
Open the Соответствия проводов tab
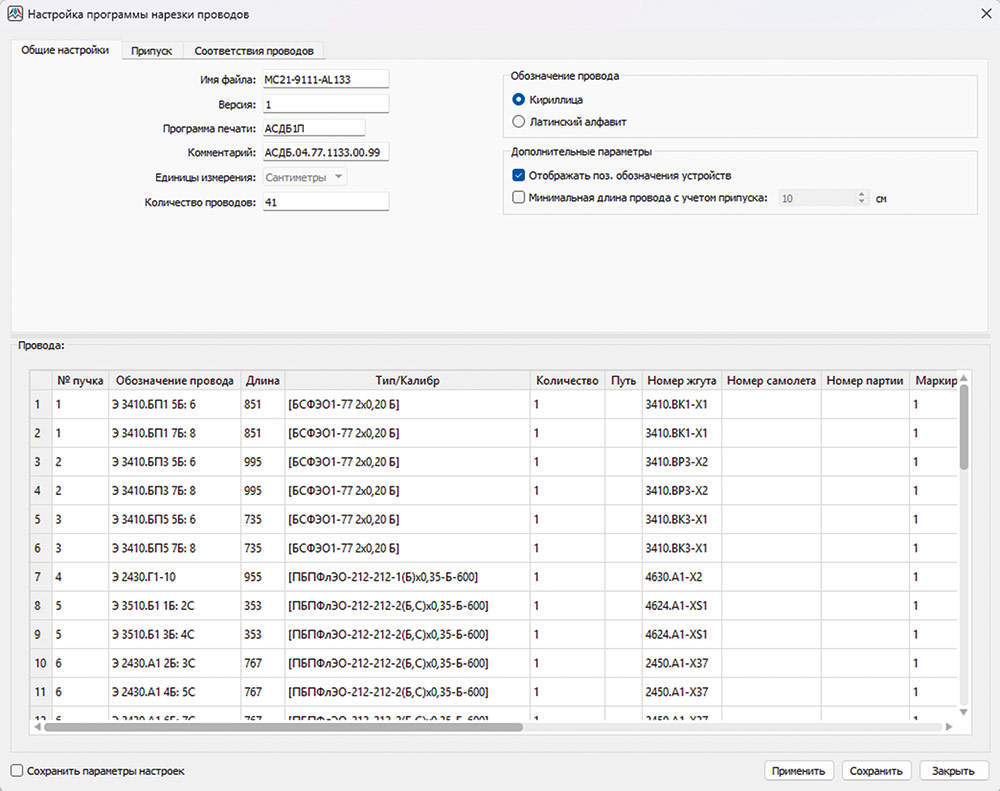[254, 50]
